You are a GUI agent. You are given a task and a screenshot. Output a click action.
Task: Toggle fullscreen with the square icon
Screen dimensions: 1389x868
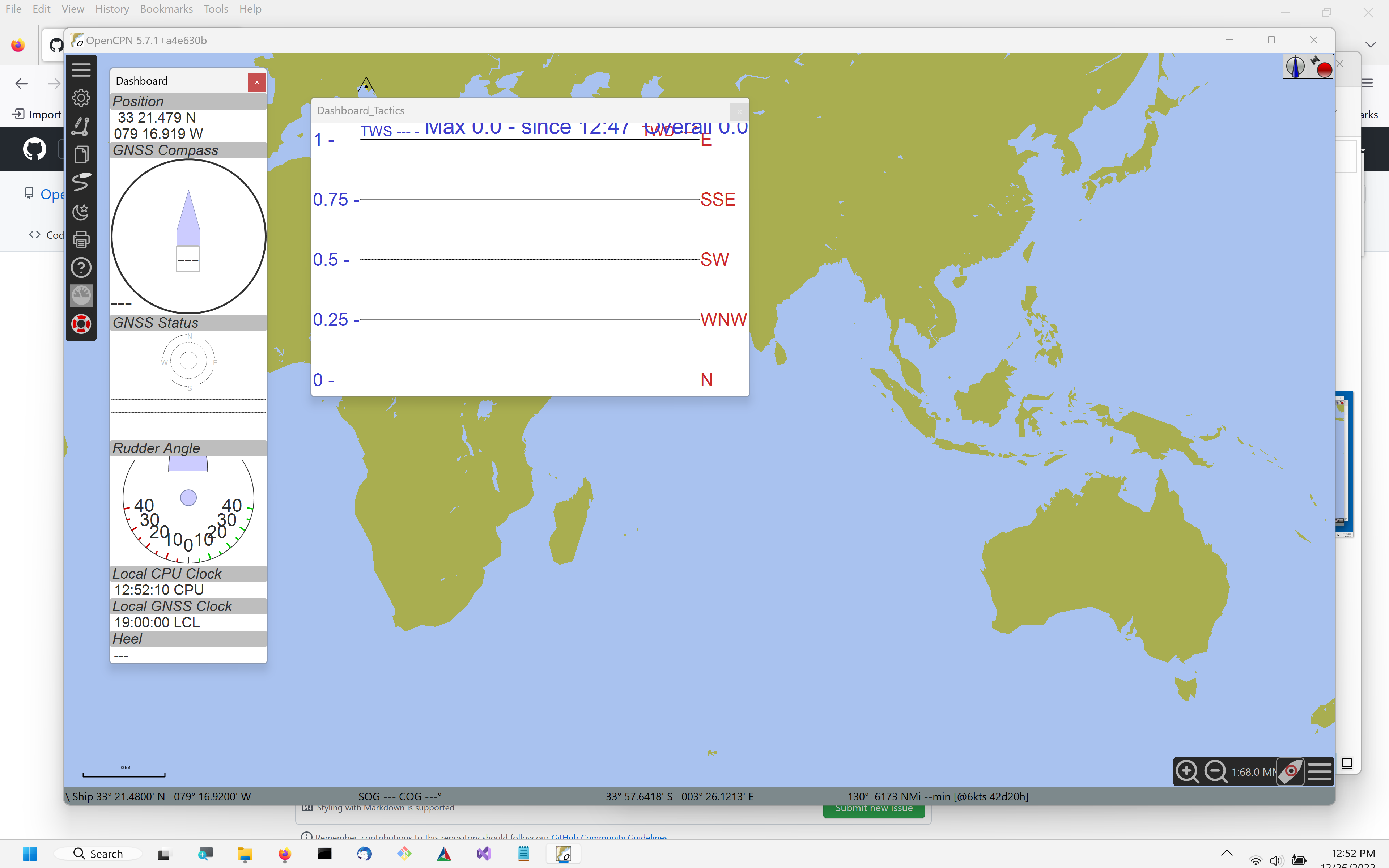pos(1348,763)
